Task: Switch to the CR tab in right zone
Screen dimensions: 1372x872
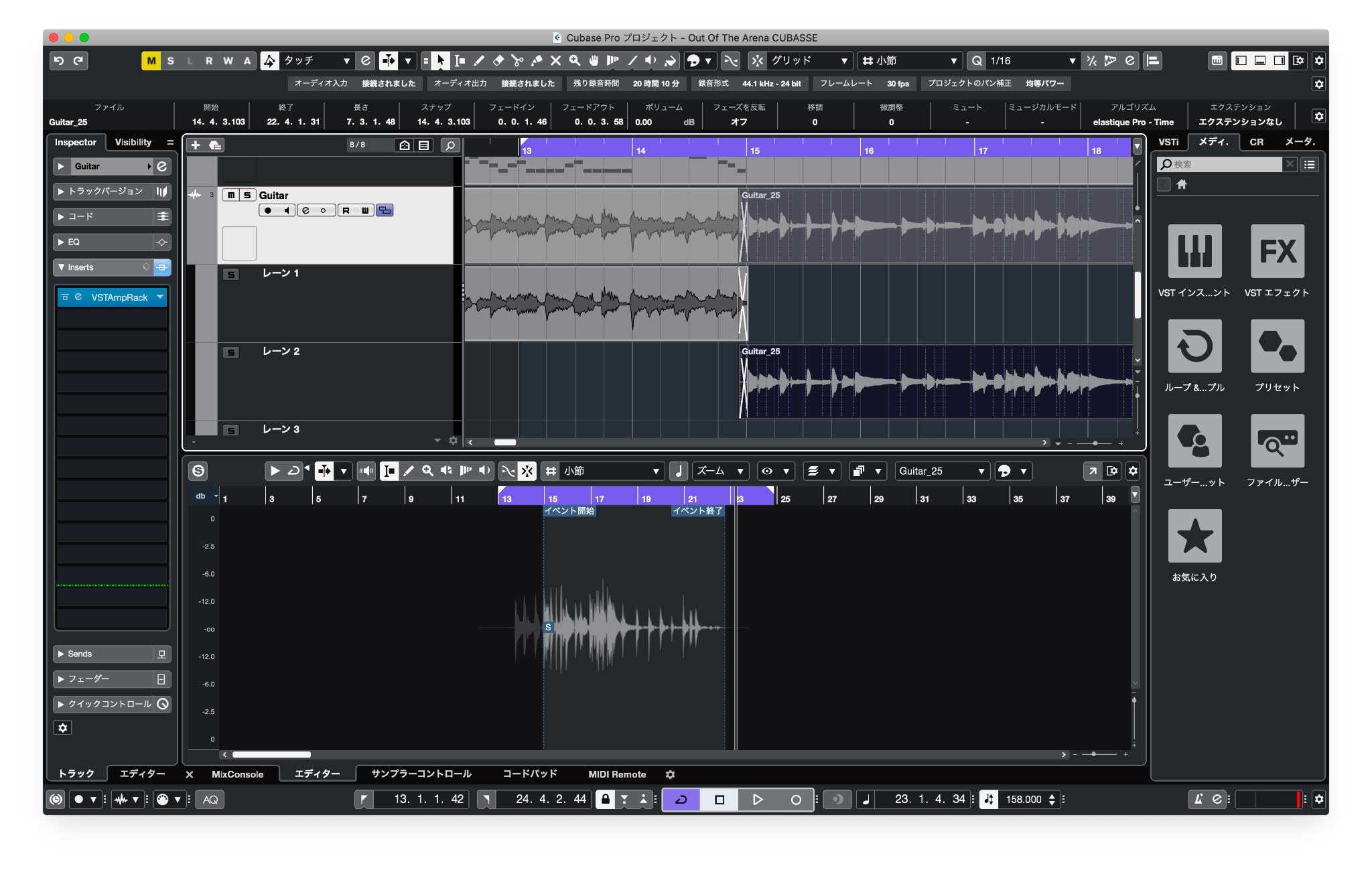Action: (x=1256, y=142)
